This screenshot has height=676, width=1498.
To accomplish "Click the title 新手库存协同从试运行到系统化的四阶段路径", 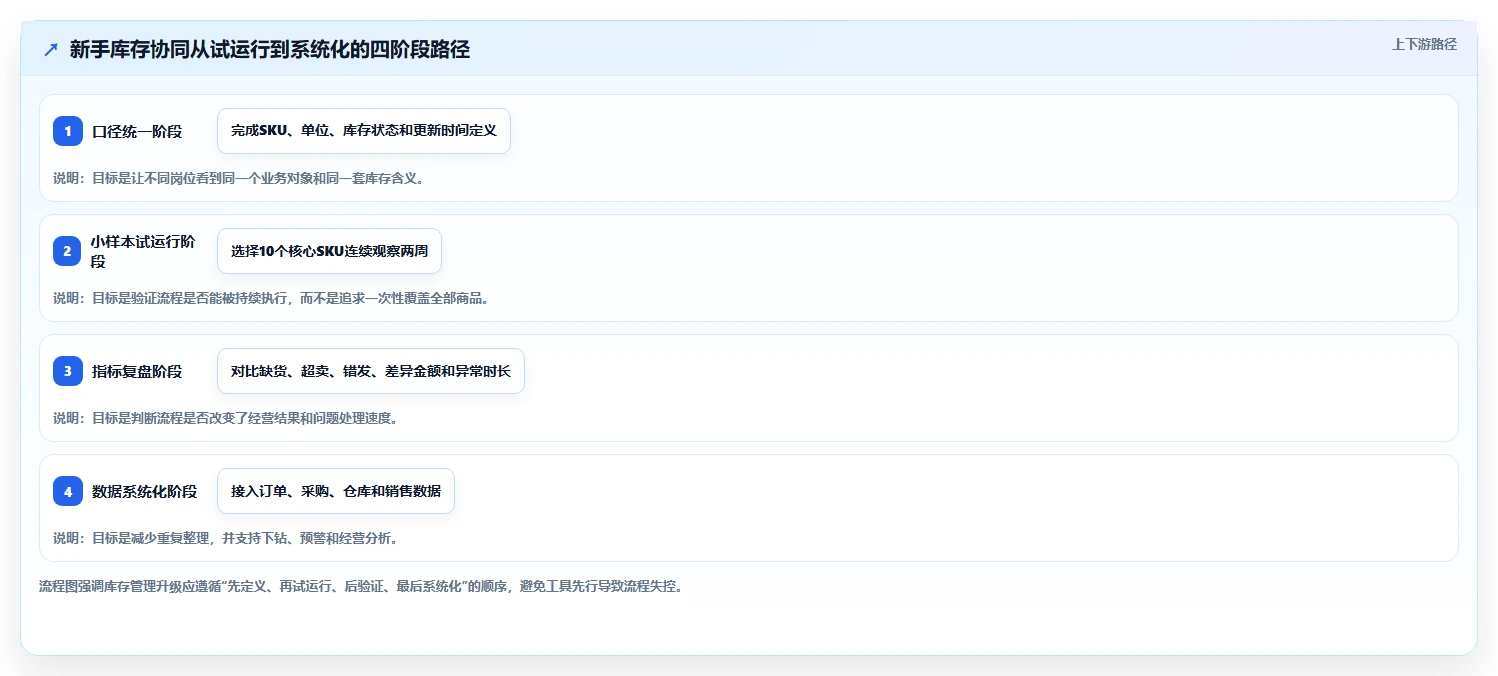I will click(270, 50).
